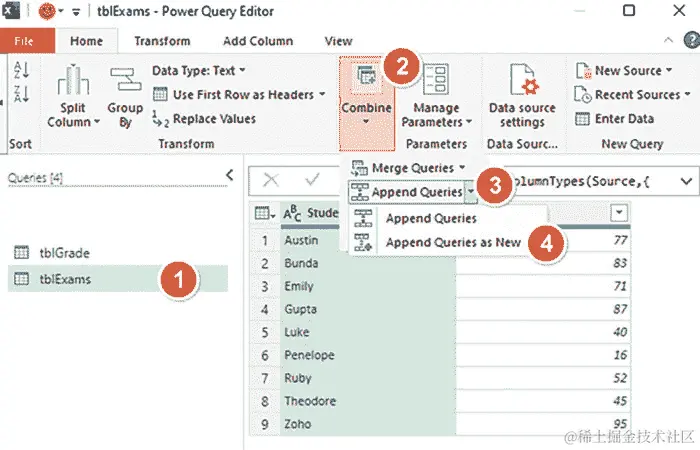This screenshot has width=700, height=450.
Task: Click New Source button
Action: [x=623, y=71]
